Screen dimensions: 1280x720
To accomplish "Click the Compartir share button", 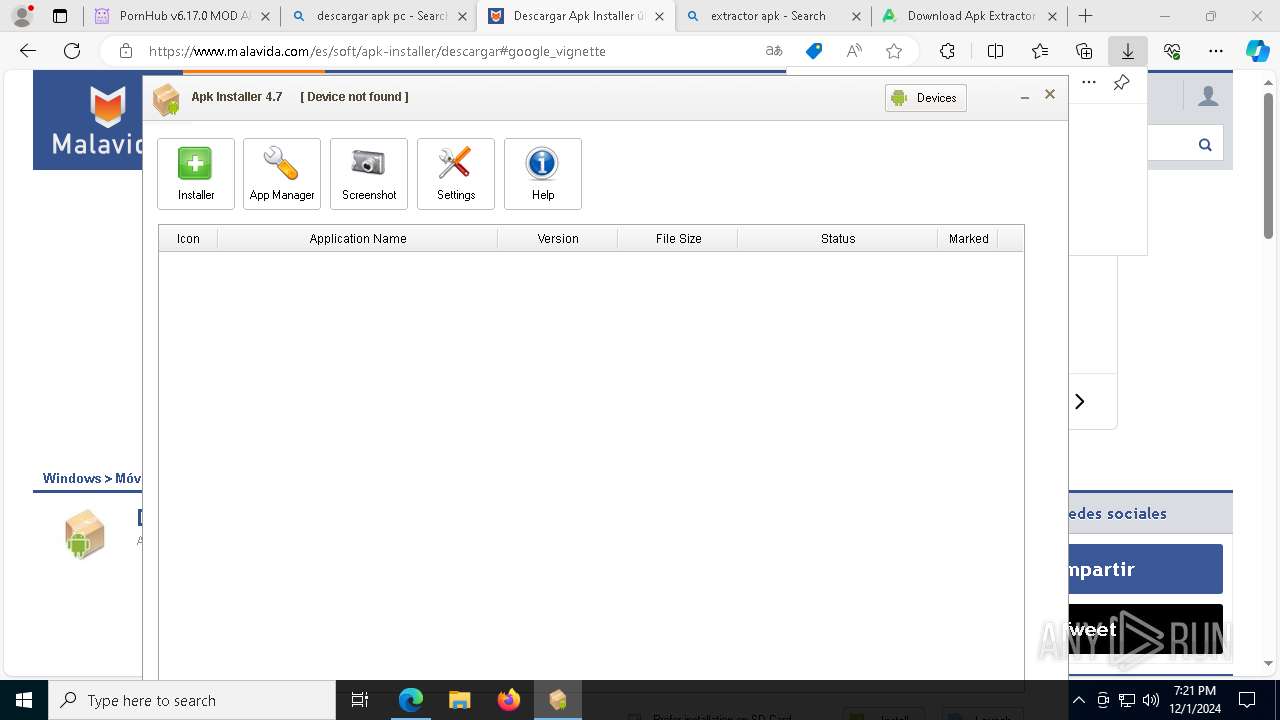I will click(x=1145, y=569).
